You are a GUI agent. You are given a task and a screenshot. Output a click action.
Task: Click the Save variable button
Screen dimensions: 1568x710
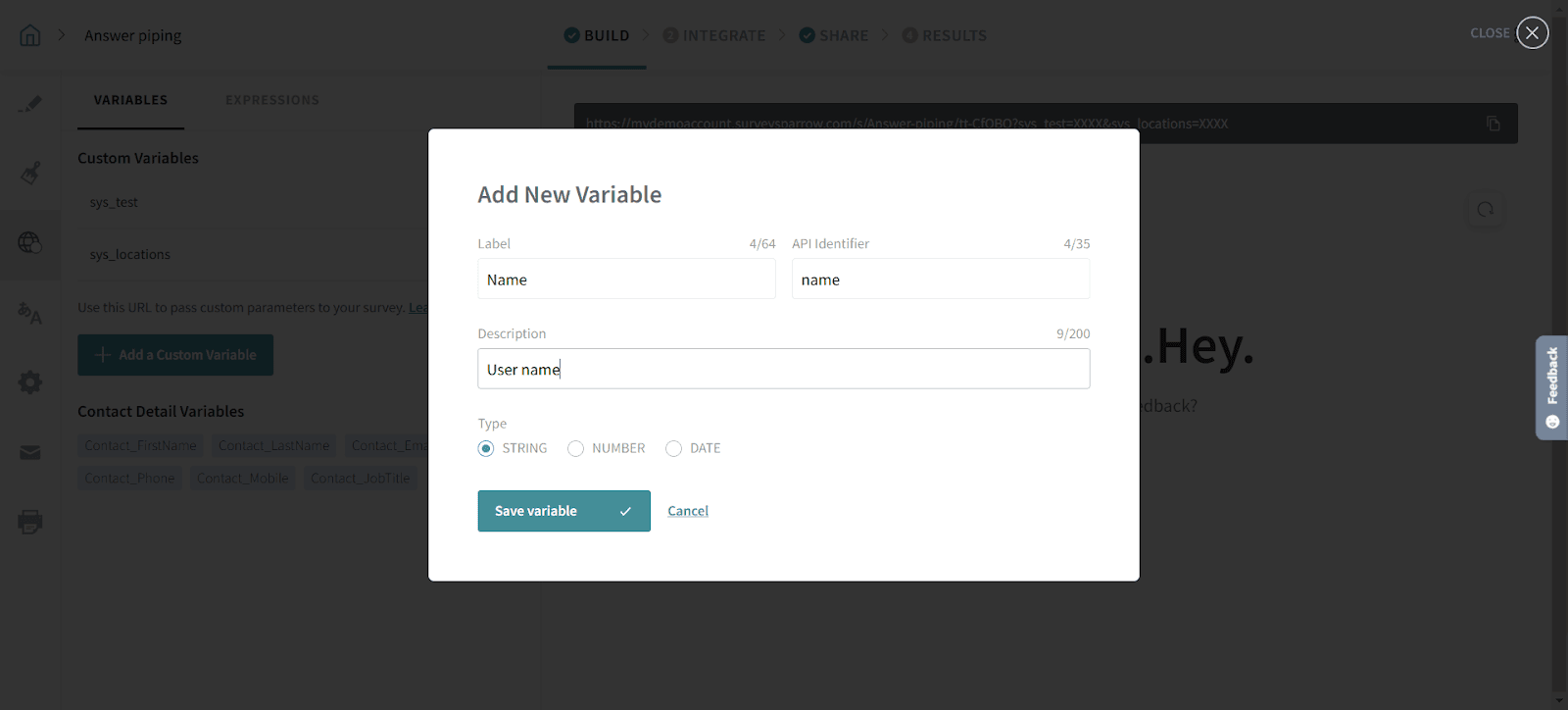click(x=563, y=511)
